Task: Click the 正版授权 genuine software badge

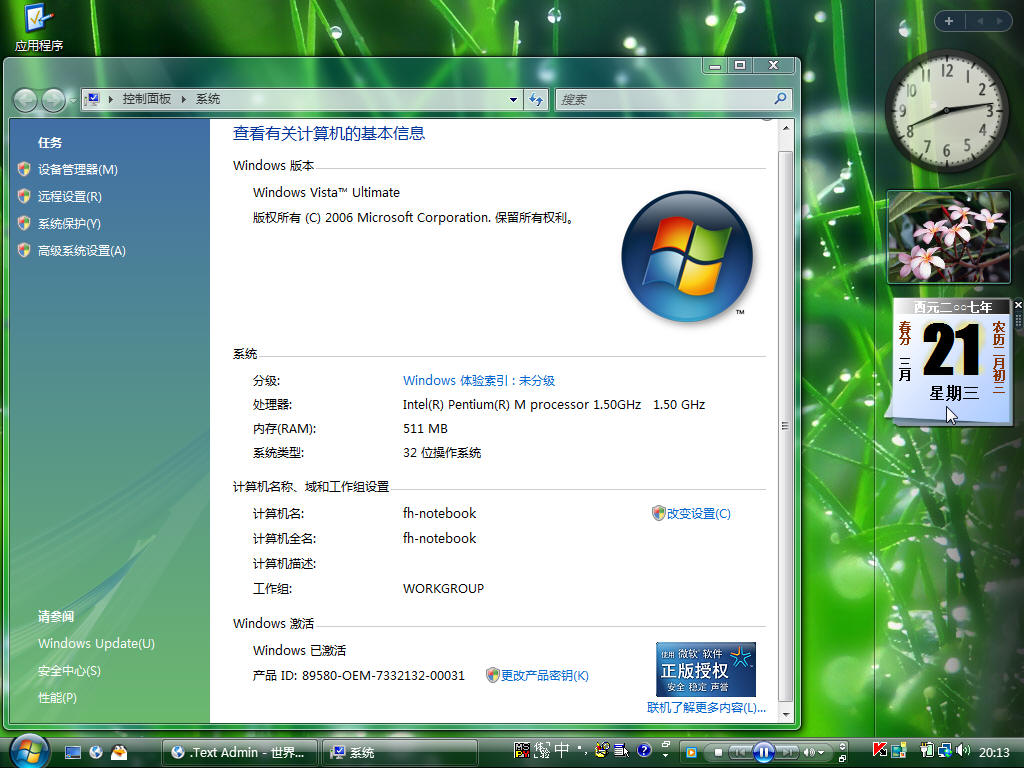Action: 705,669
